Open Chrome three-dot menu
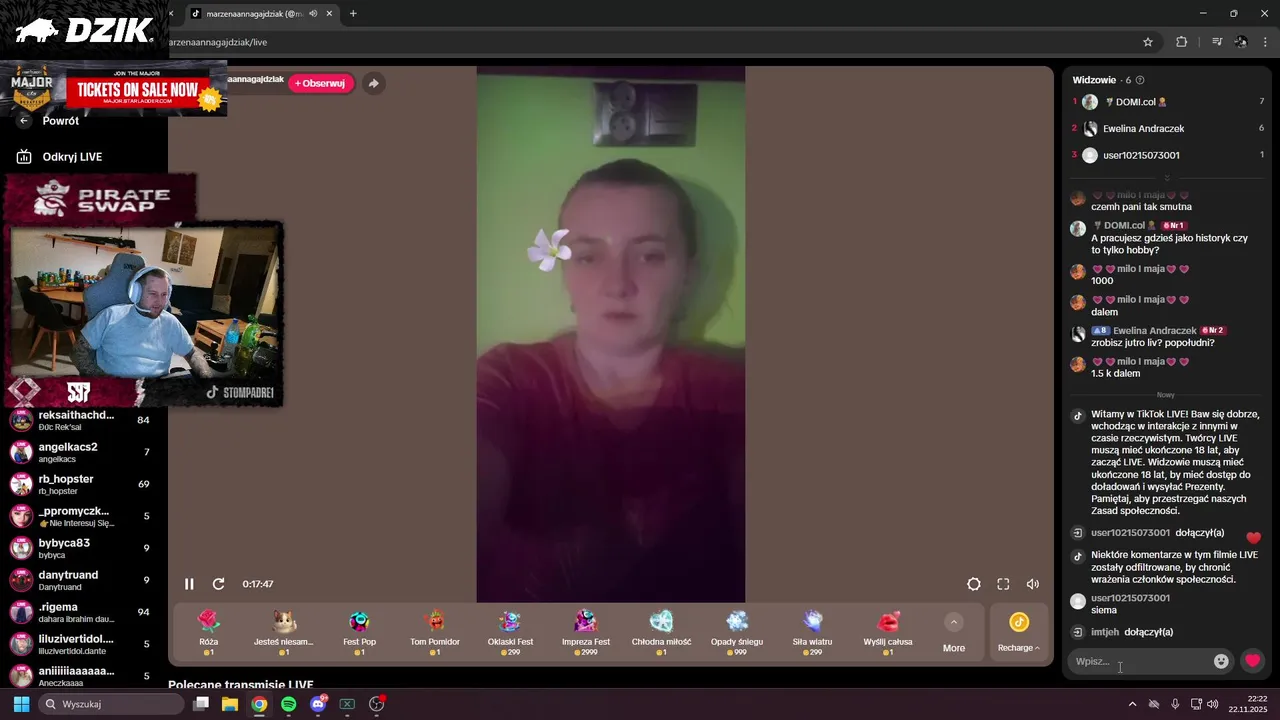 (1265, 42)
